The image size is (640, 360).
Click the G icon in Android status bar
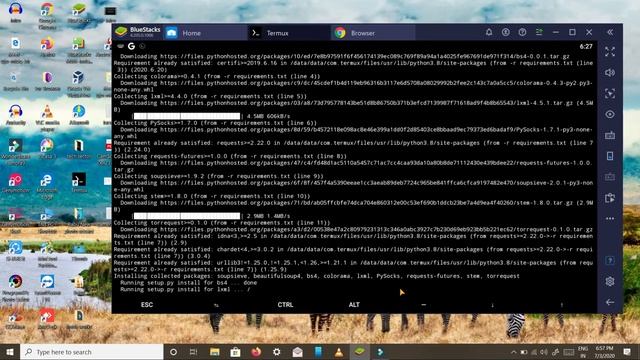pyautogui.click(x=131, y=47)
